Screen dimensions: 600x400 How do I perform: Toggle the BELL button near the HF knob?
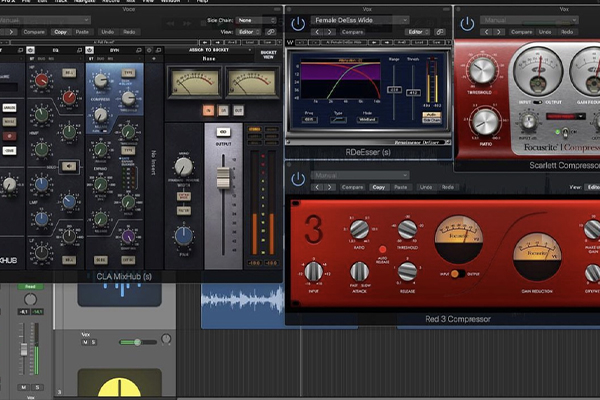click(68, 73)
